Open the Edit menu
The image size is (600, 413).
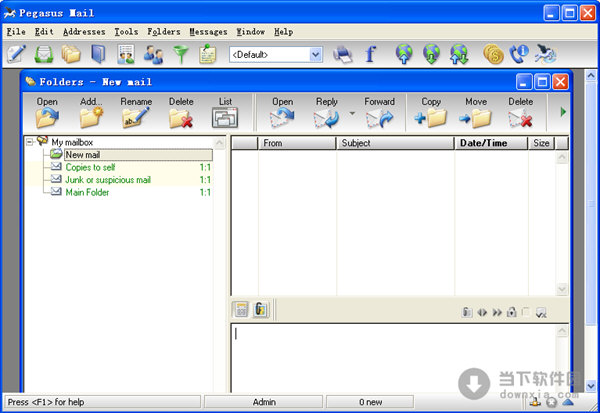(44, 32)
